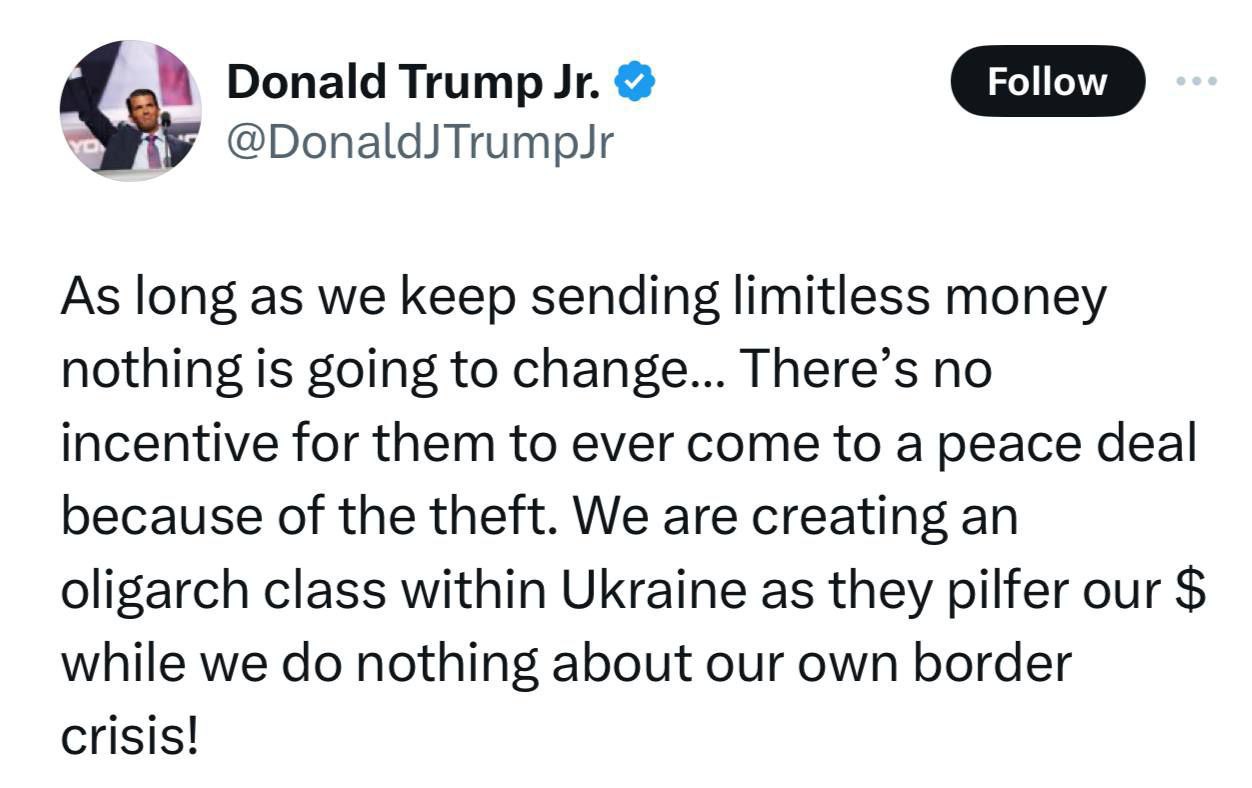Click the final word "crisis!"
Viewport: 1252px width, 788px height.
tap(130, 738)
